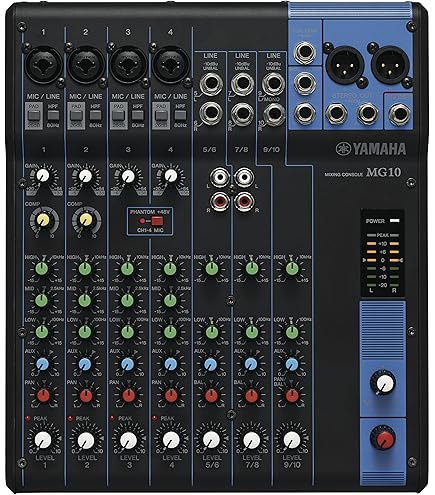Viewport: 435px width, 495px height.
Task: Click the right XLR STEREO OUT connector
Action: click(x=389, y=64)
